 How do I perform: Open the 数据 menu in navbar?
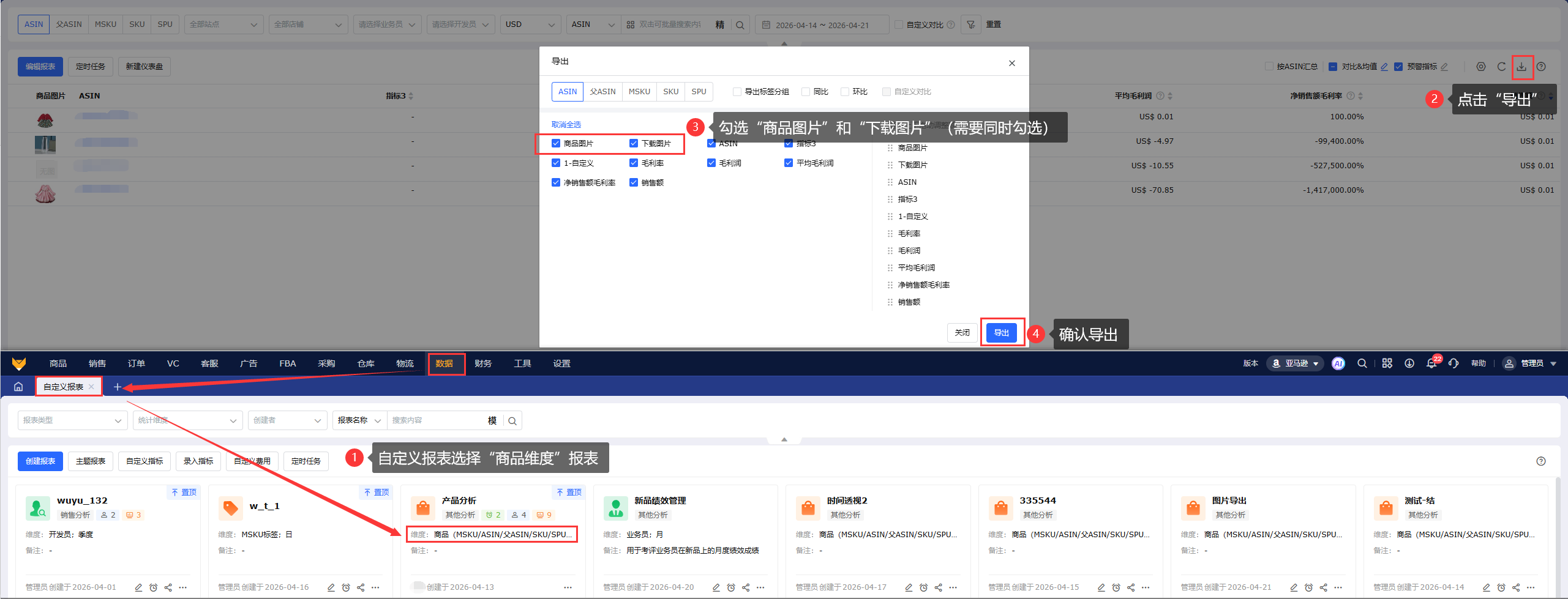(445, 363)
